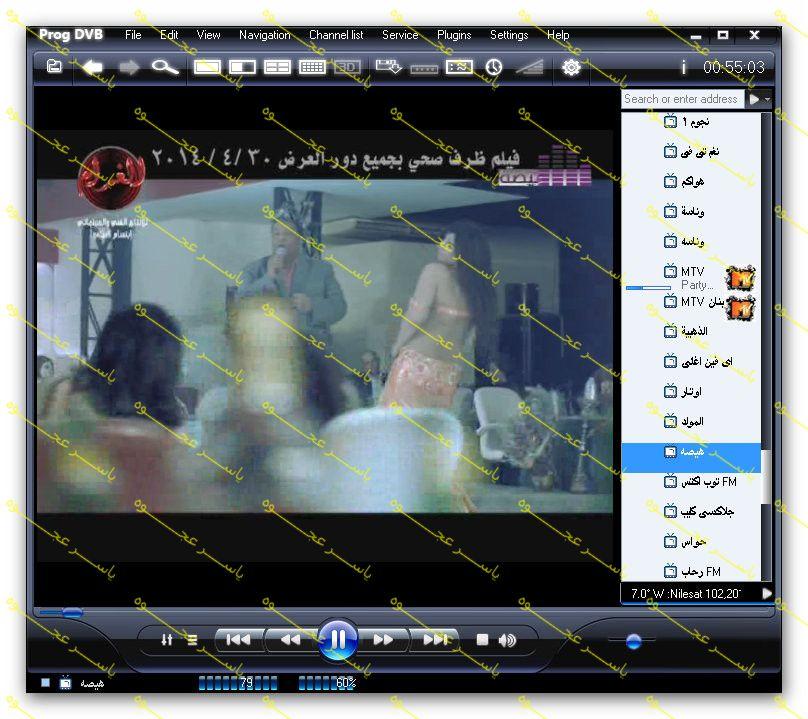Image resolution: width=808 pixels, height=719 pixels.
Task: Click the magnifier search icon in the toolbar
Action: [165, 67]
